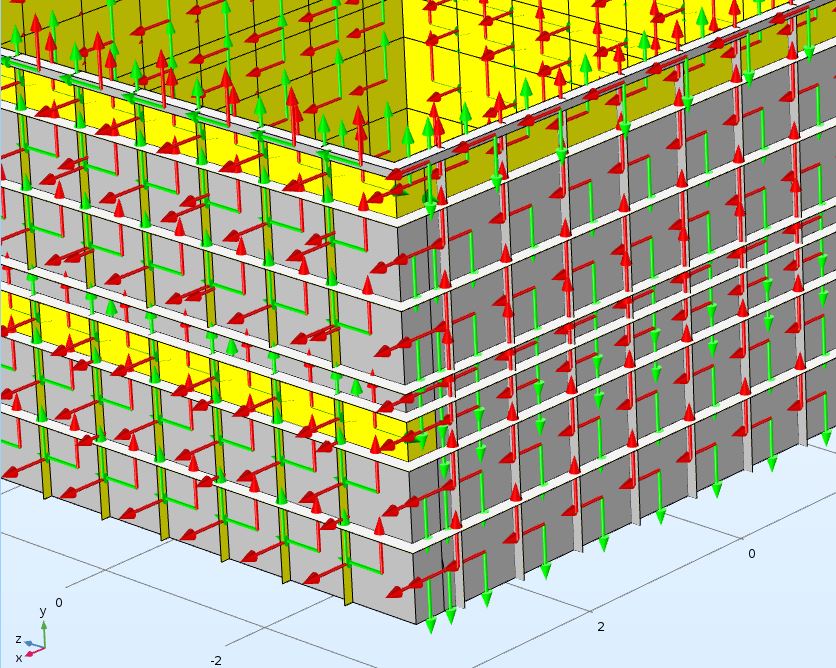Click the 'z' label on the axis triad
Image resolution: width=836 pixels, height=668 pixels.
pyautogui.click(x=18, y=639)
